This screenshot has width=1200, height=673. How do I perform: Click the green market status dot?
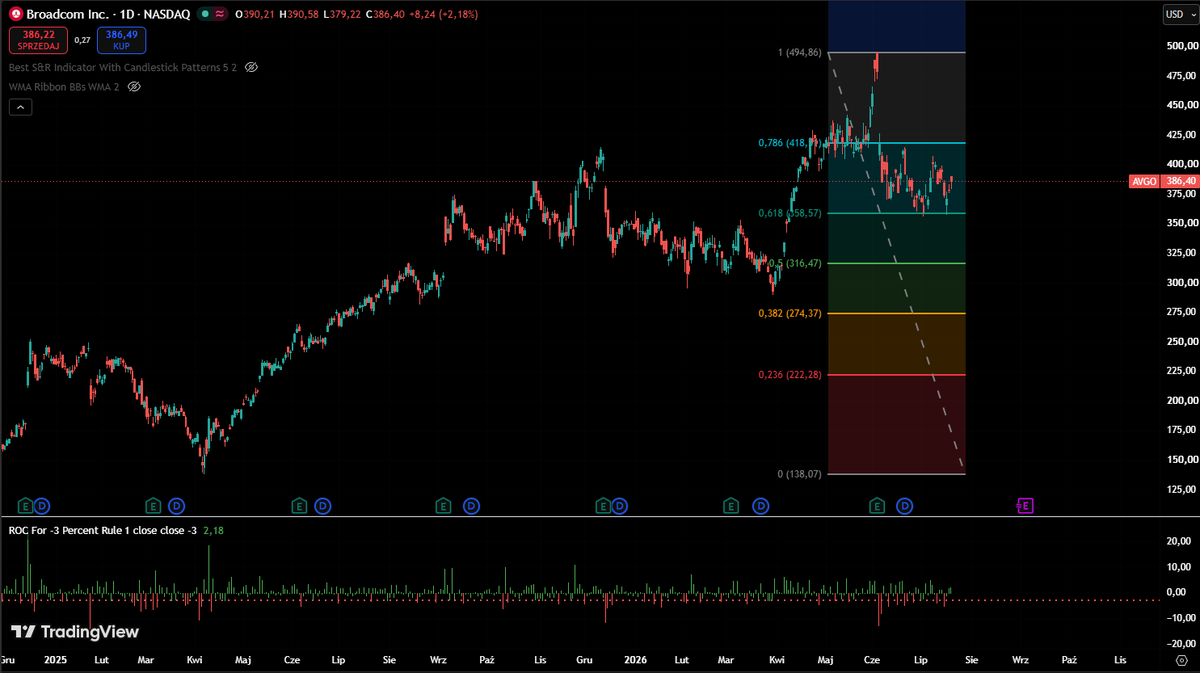pyautogui.click(x=203, y=14)
